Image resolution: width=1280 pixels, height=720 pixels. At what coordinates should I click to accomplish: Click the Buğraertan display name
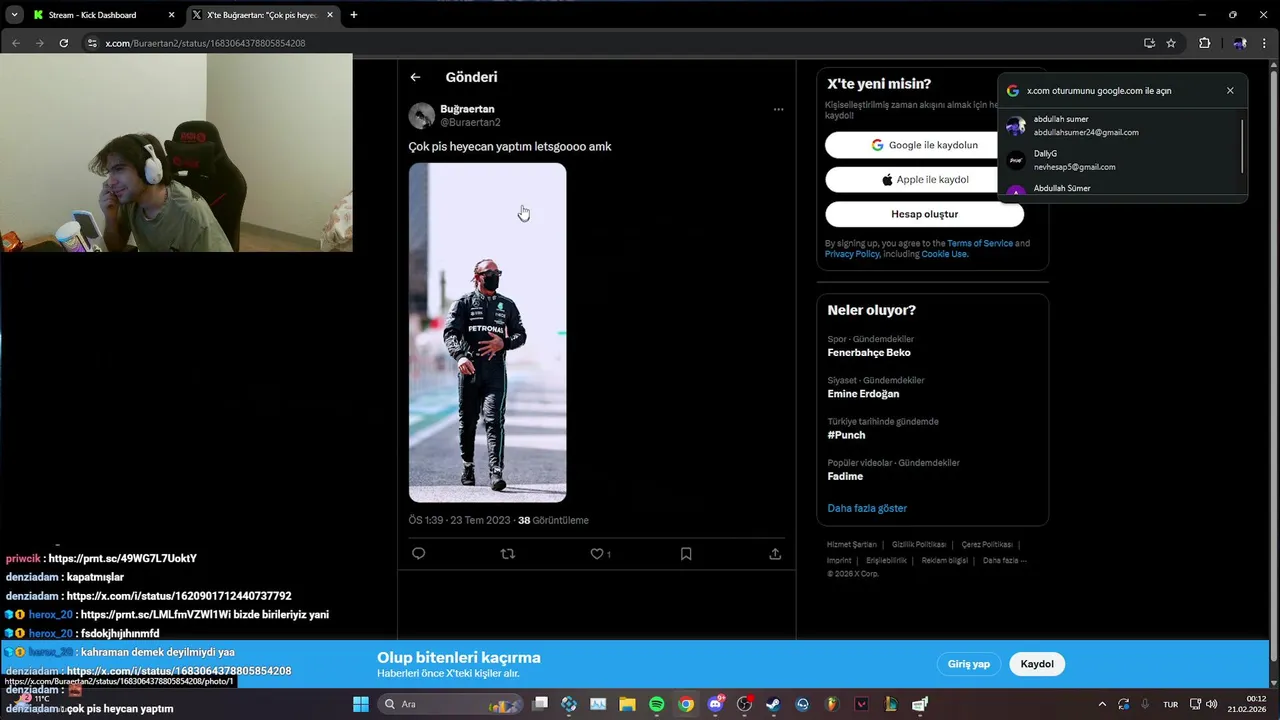coord(467,108)
